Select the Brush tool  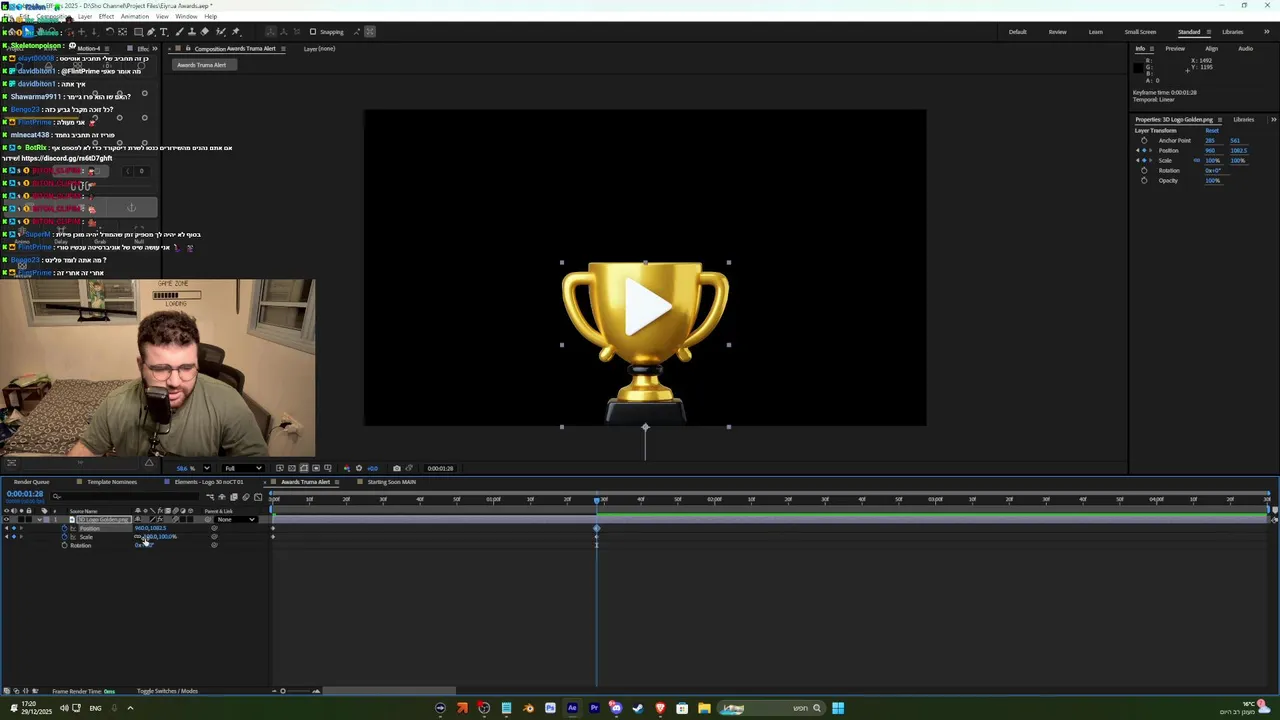180,32
